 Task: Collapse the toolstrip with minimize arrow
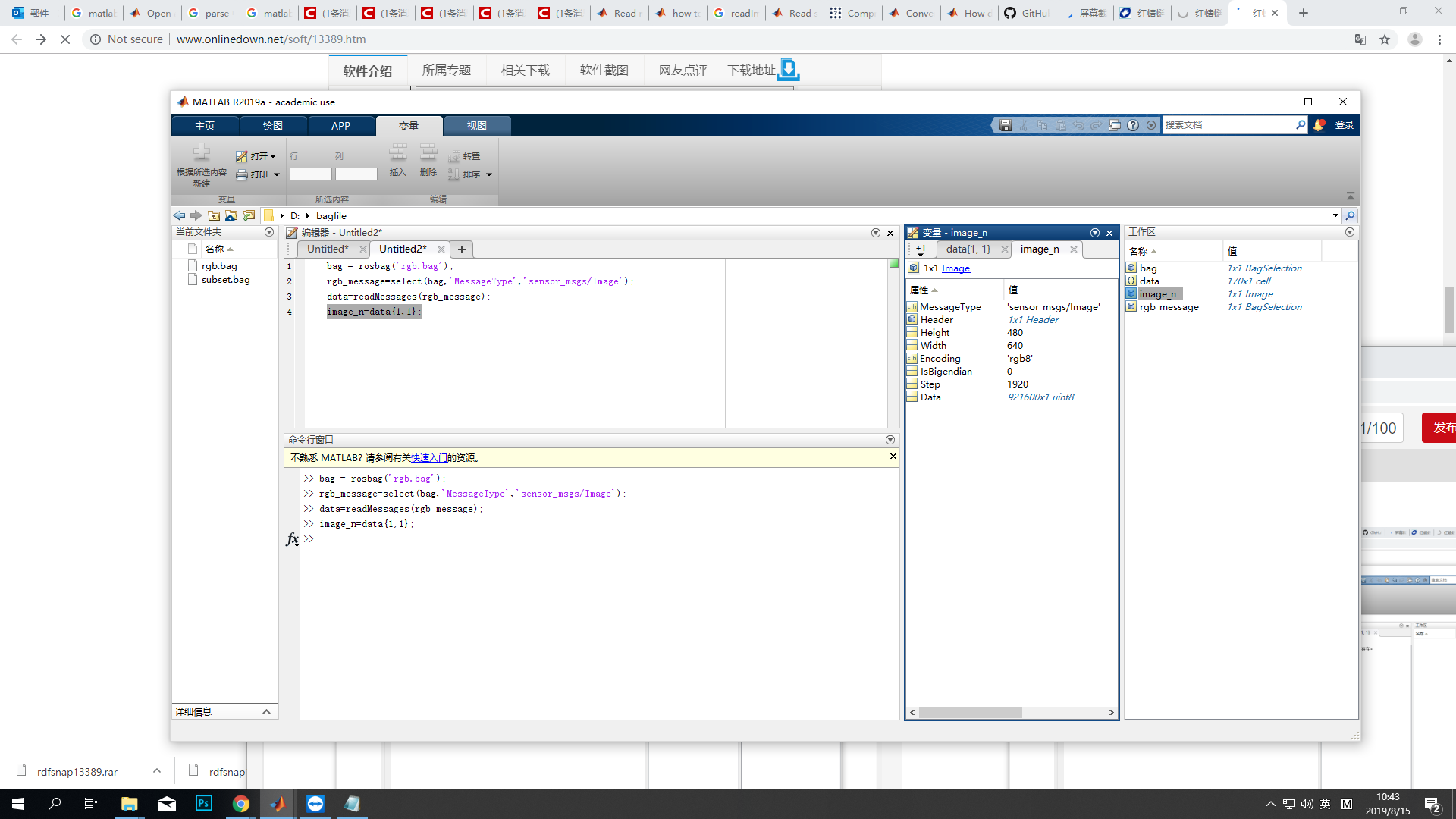[x=1350, y=196]
